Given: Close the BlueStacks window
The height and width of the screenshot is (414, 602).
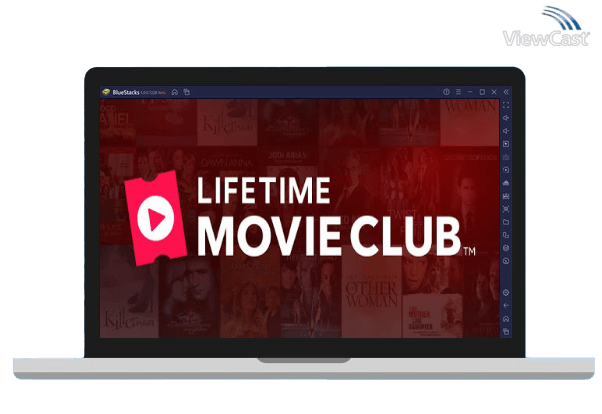Looking at the screenshot, I should coord(494,92).
